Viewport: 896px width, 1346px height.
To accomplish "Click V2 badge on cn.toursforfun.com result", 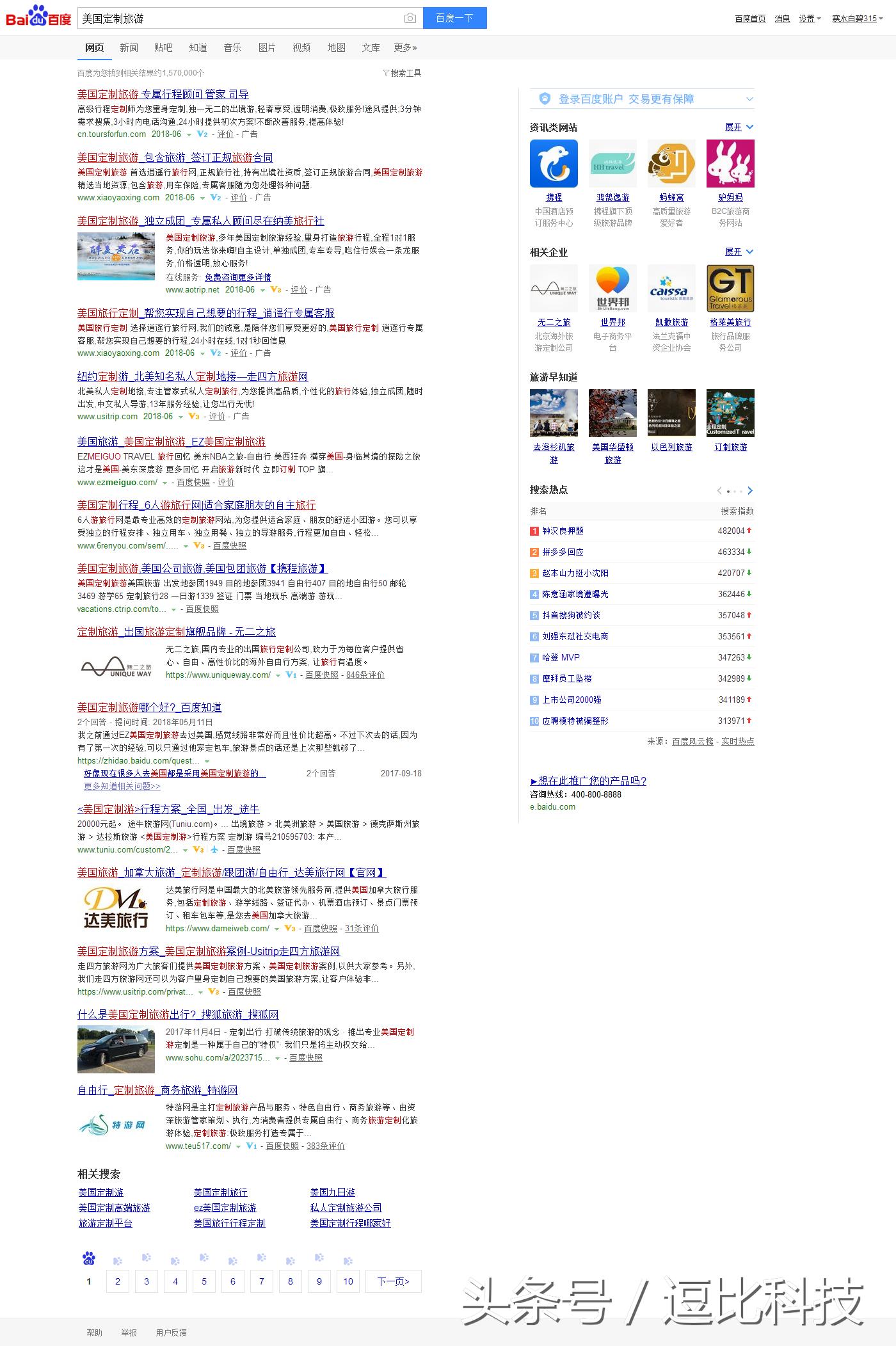I will click(x=202, y=134).
